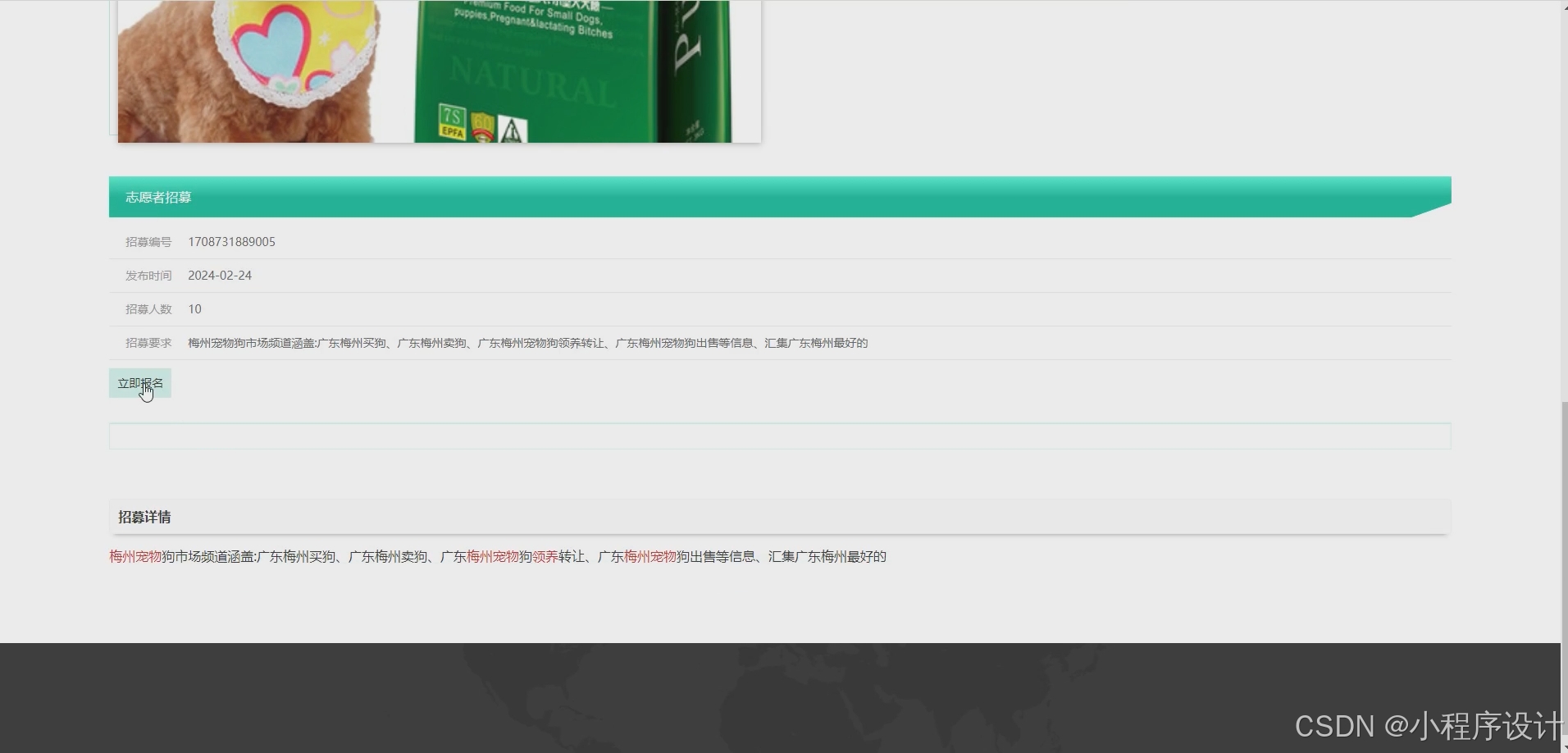Click the white triangle badge on food bag

(x=513, y=130)
